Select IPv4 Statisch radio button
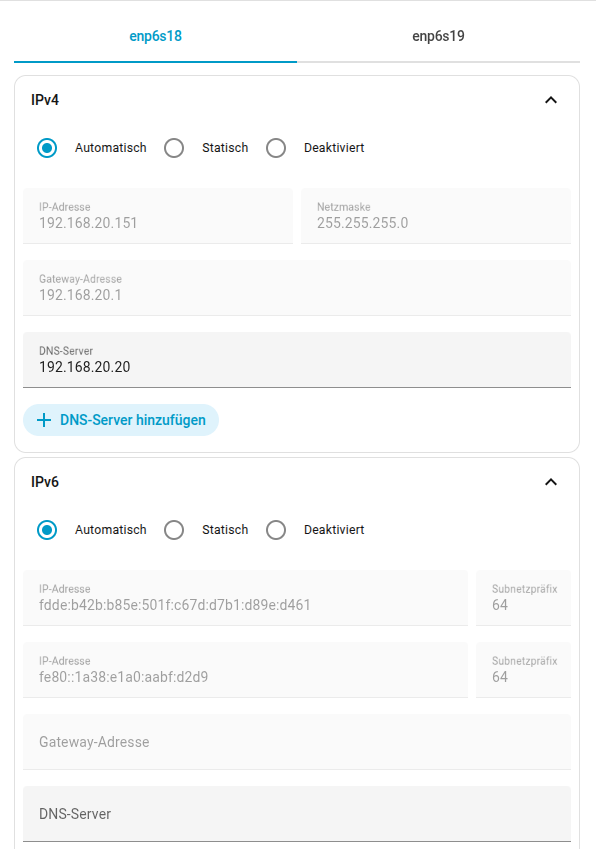The height and width of the screenshot is (849, 596). coord(174,148)
